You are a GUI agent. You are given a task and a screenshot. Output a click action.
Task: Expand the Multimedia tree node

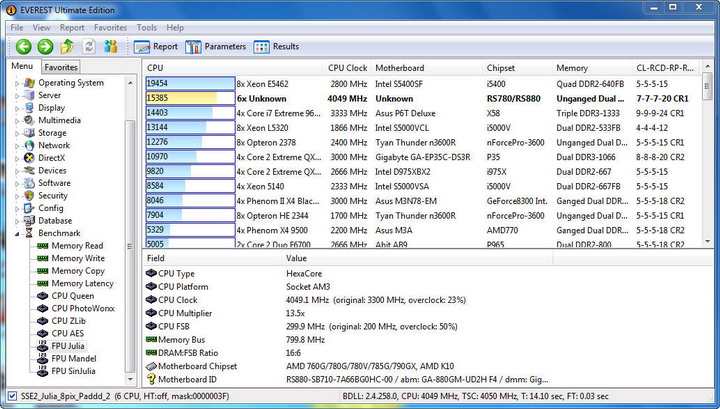click(17, 121)
